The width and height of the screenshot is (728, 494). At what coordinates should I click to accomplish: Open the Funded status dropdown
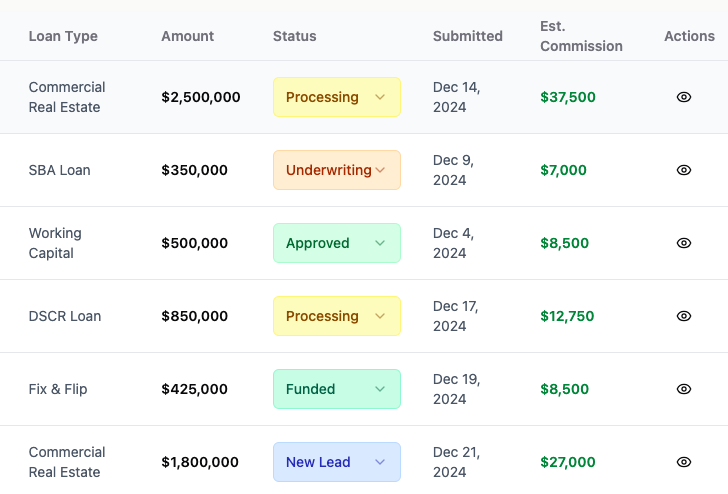click(337, 389)
